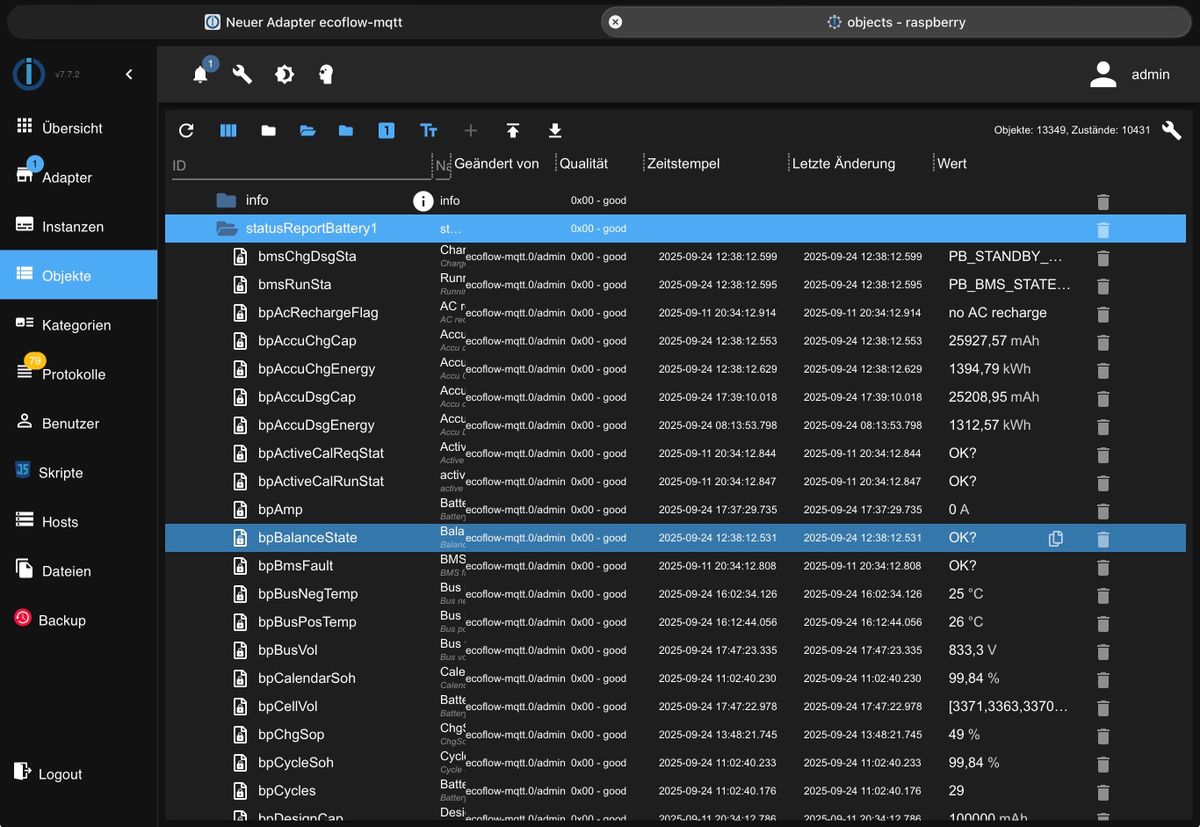Select the bpChgSop object

point(675,734)
